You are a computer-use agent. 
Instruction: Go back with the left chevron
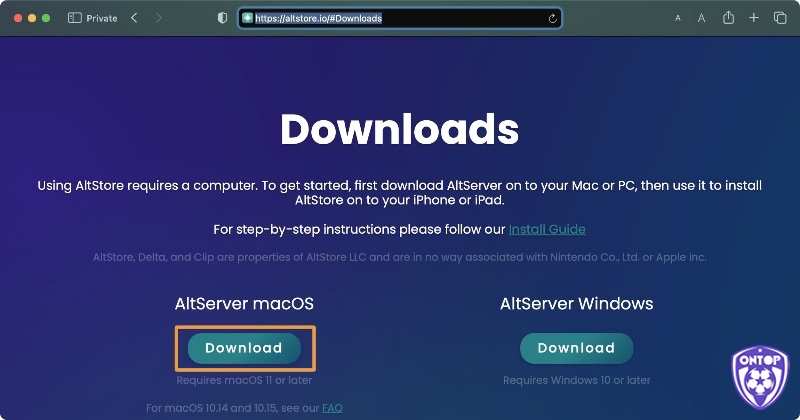click(x=134, y=18)
